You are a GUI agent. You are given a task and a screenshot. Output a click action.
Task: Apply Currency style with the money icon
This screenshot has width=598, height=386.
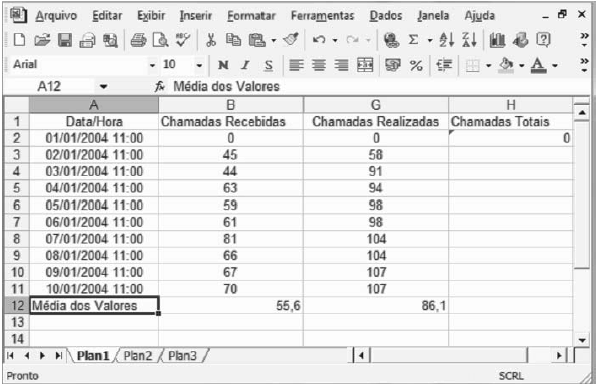(393, 65)
